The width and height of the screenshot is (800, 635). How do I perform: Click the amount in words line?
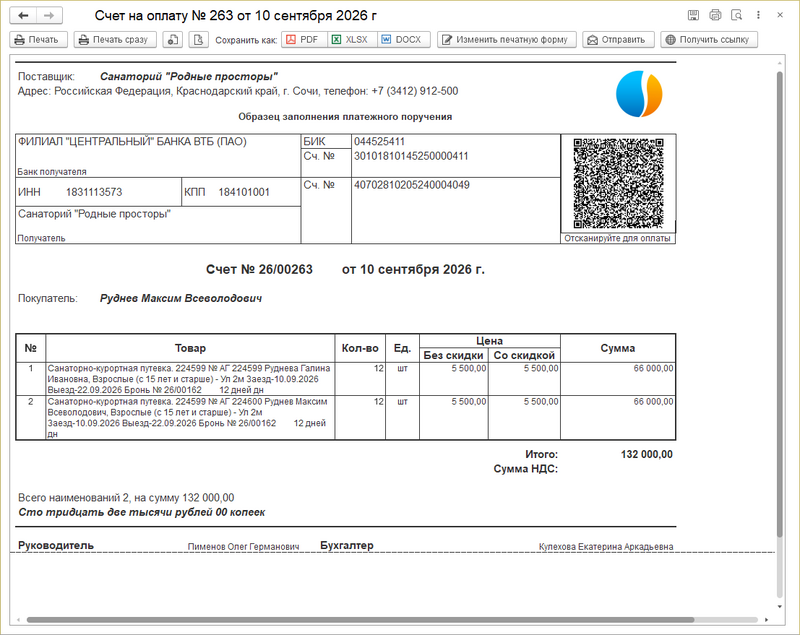point(142,512)
